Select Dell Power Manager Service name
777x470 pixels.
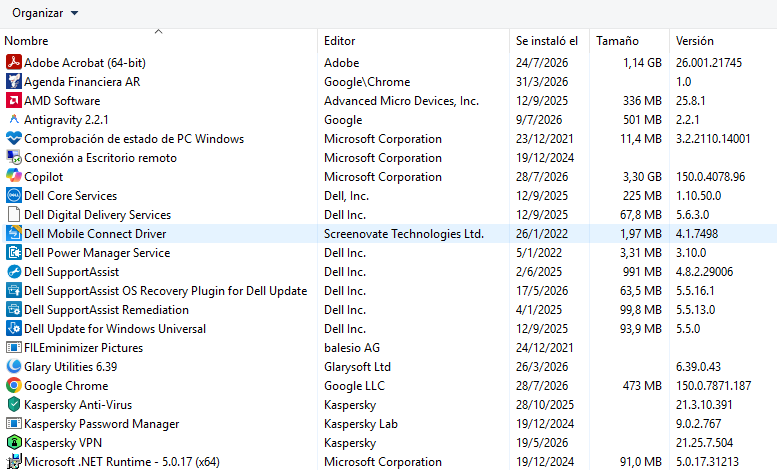click(97, 253)
